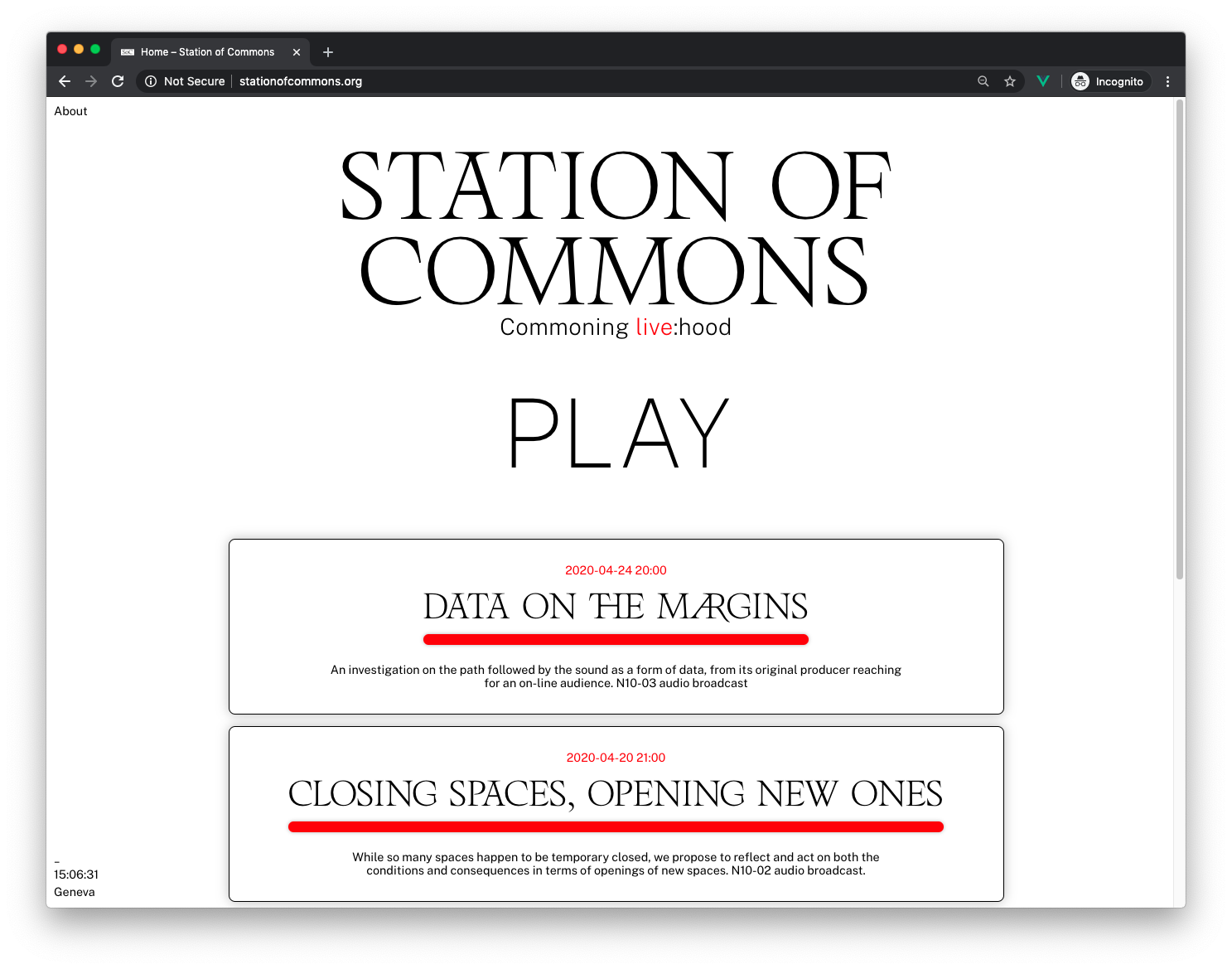Close the Home – Station of Commons tab

point(297,52)
